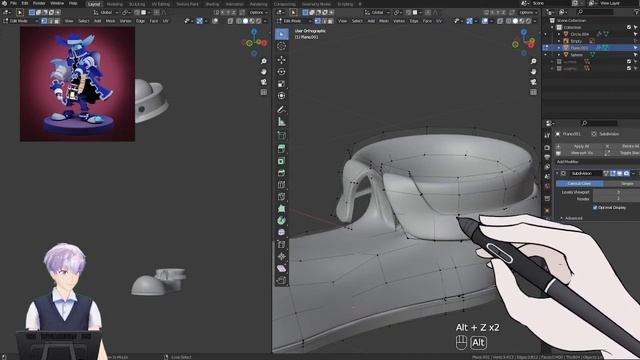This screenshot has height=360, width=640.
Task: Select the Scale tool in right viewport toolbar
Action: [281, 84]
